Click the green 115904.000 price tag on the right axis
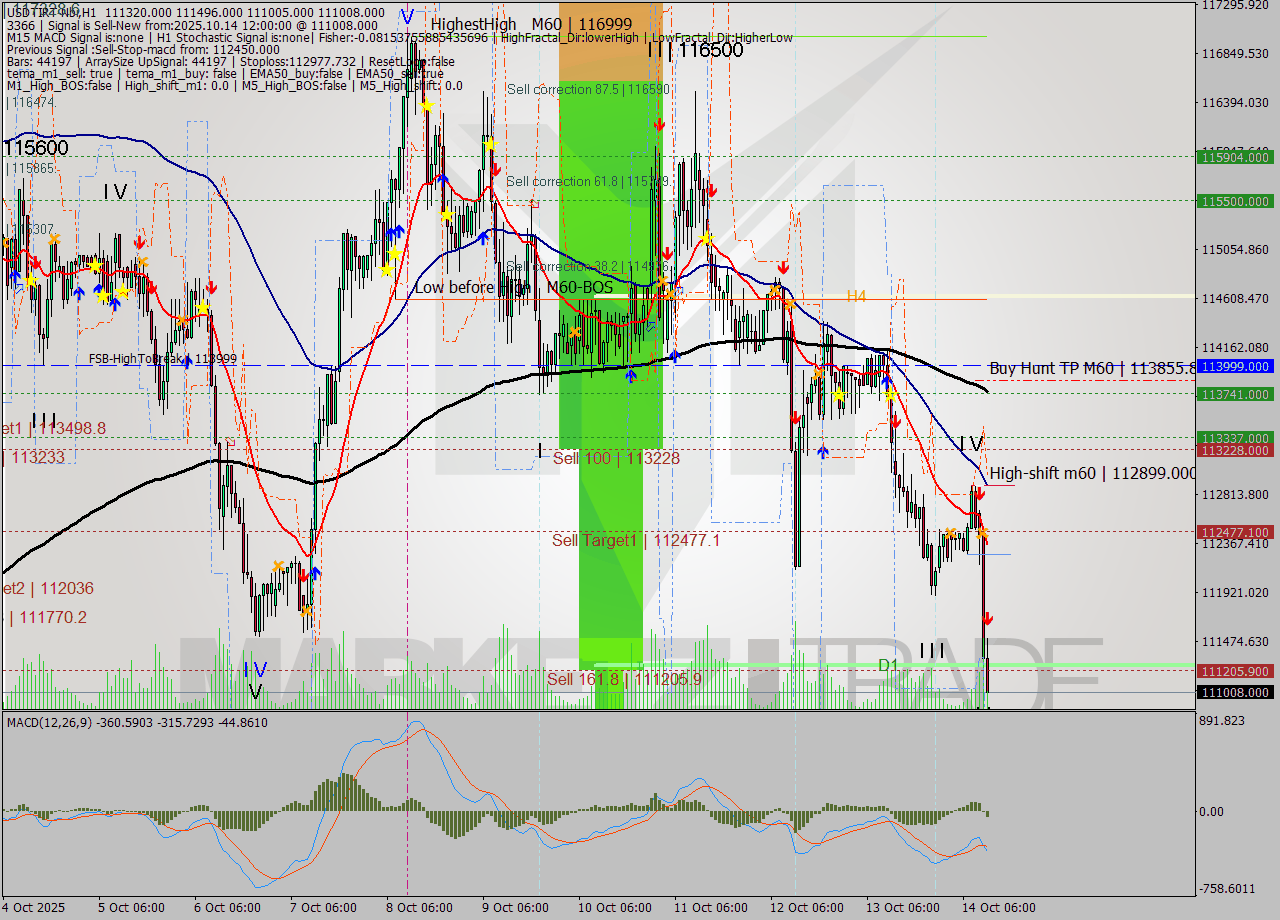Image resolution: width=1280 pixels, height=920 pixels. tap(1234, 157)
